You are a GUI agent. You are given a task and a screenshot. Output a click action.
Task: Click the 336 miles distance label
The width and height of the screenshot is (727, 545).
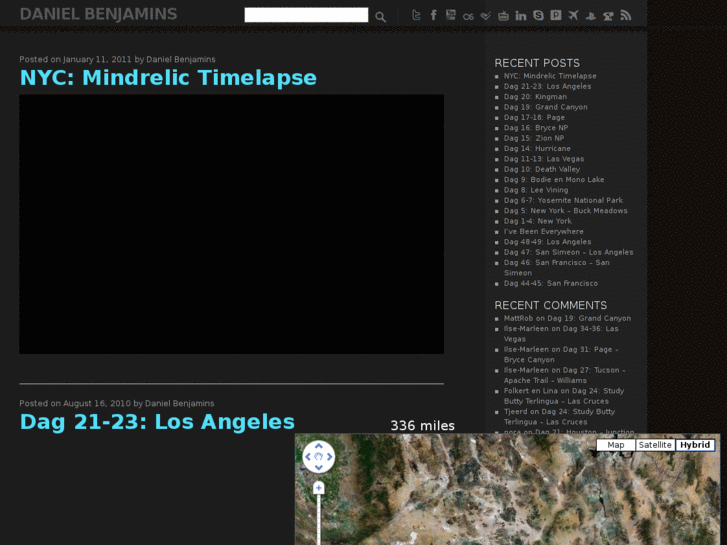click(422, 426)
